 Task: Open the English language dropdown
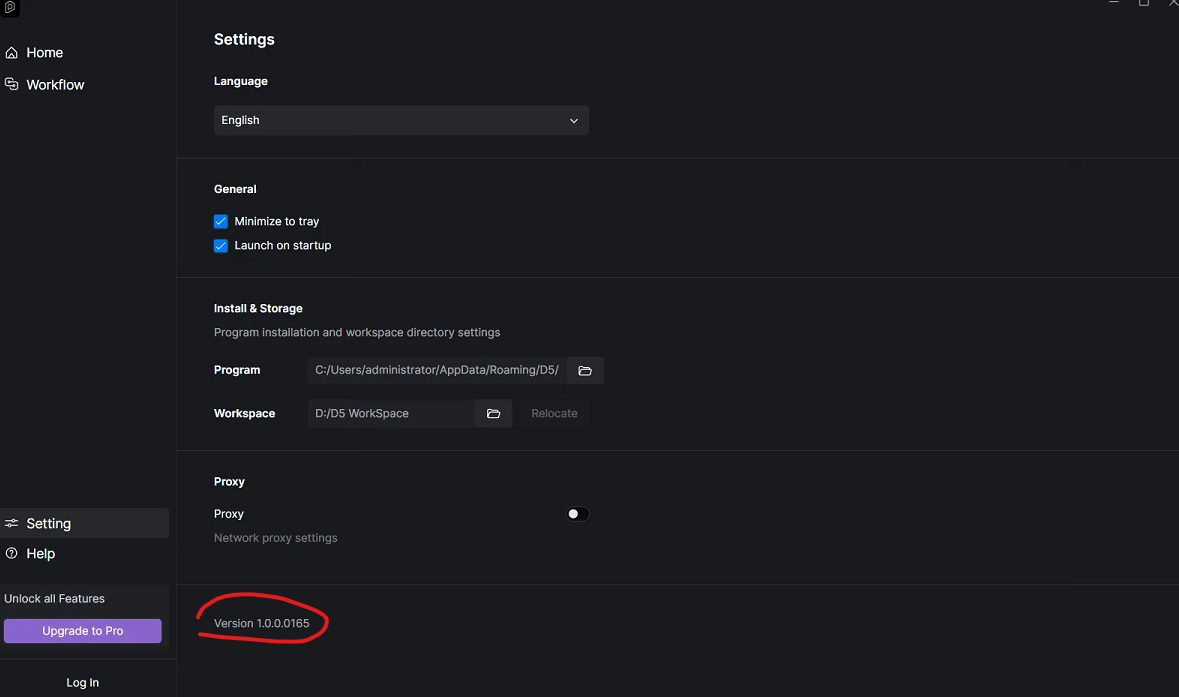pos(401,120)
